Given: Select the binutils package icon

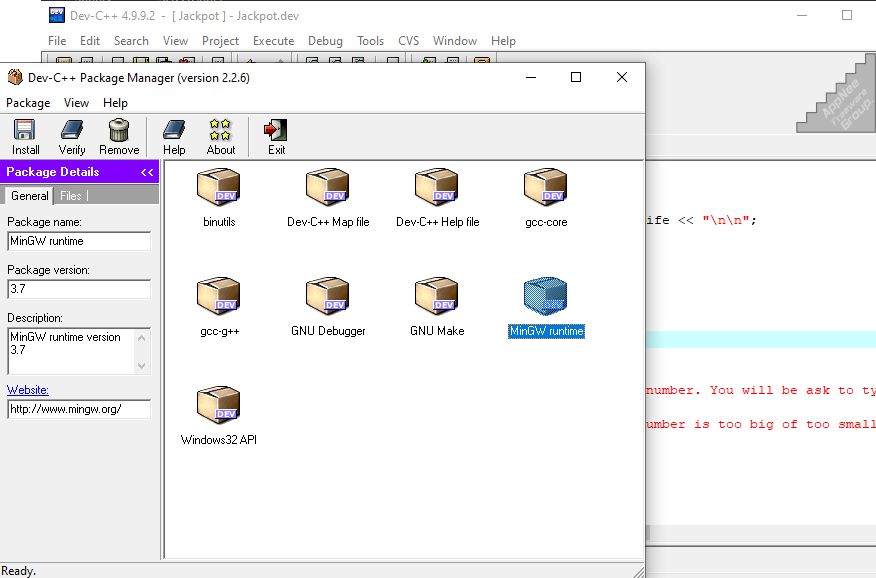Looking at the screenshot, I should coord(219,187).
